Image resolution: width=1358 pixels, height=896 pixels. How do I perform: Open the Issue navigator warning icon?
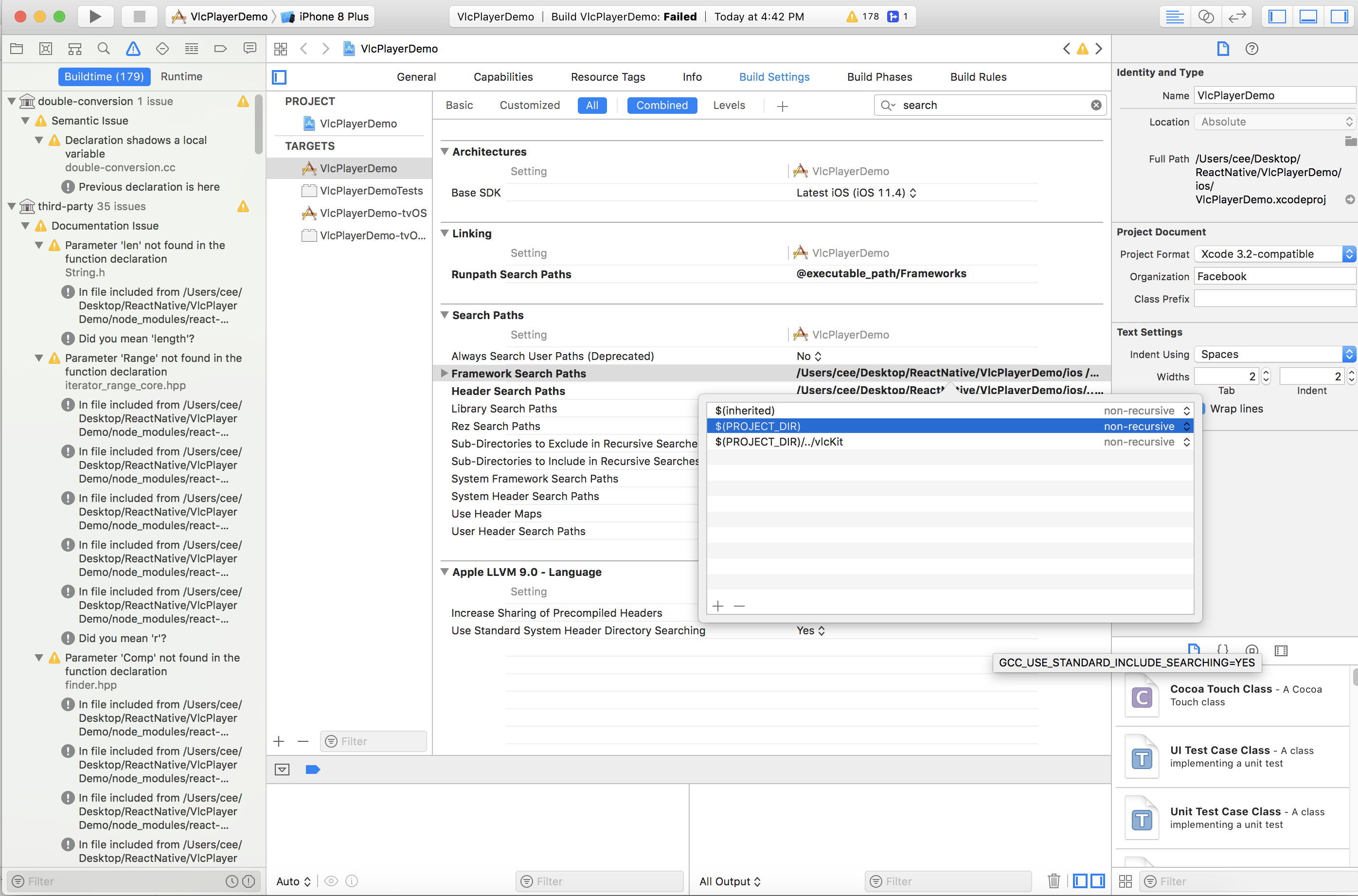click(133, 49)
